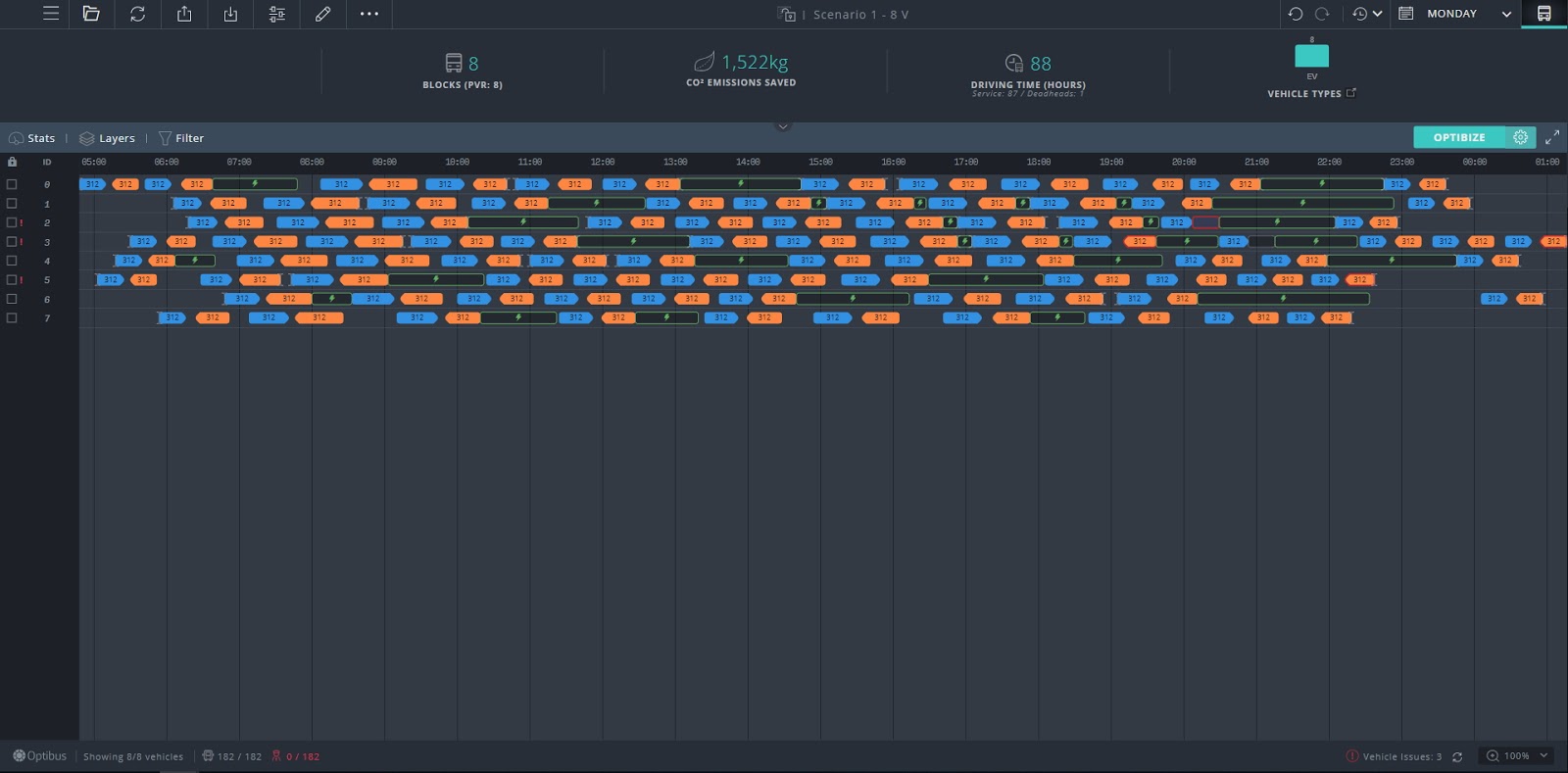The width and height of the screenshot is (1568, 773).
Task: Check the checkbox for block 0
Action: (12, 184)
